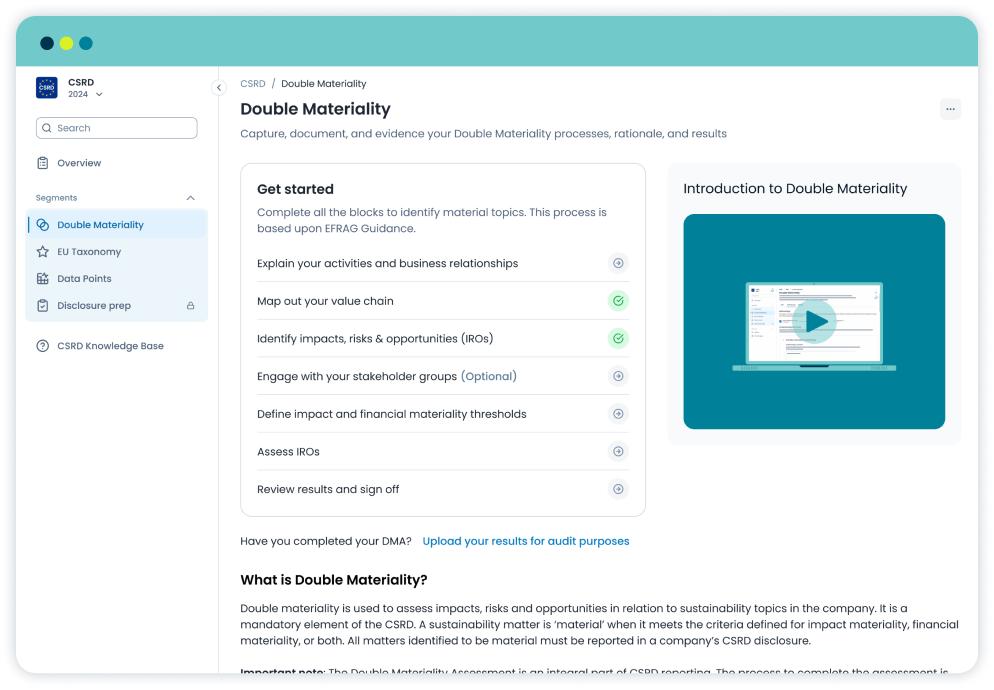994x690 pixels.
Task: Click 'Explain your activities and business relationships' text
Action: [x=387, y=263]
